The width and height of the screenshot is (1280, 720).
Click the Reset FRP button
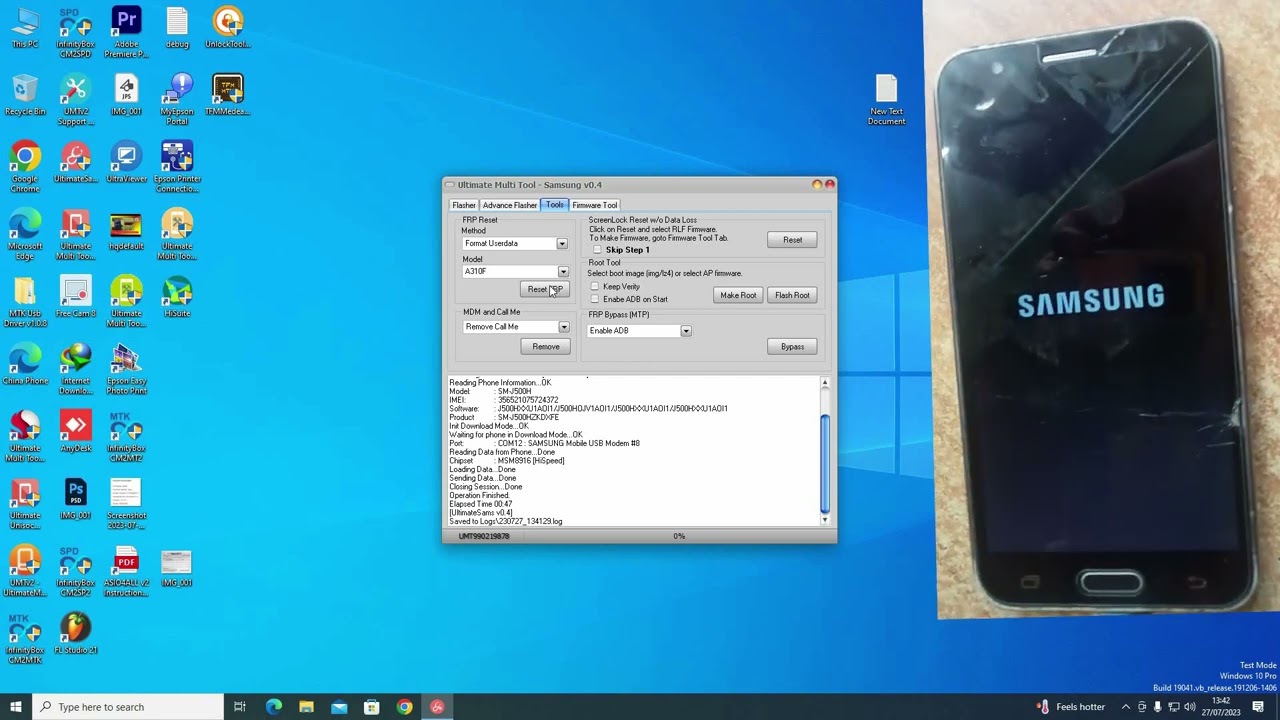[546, 289]
